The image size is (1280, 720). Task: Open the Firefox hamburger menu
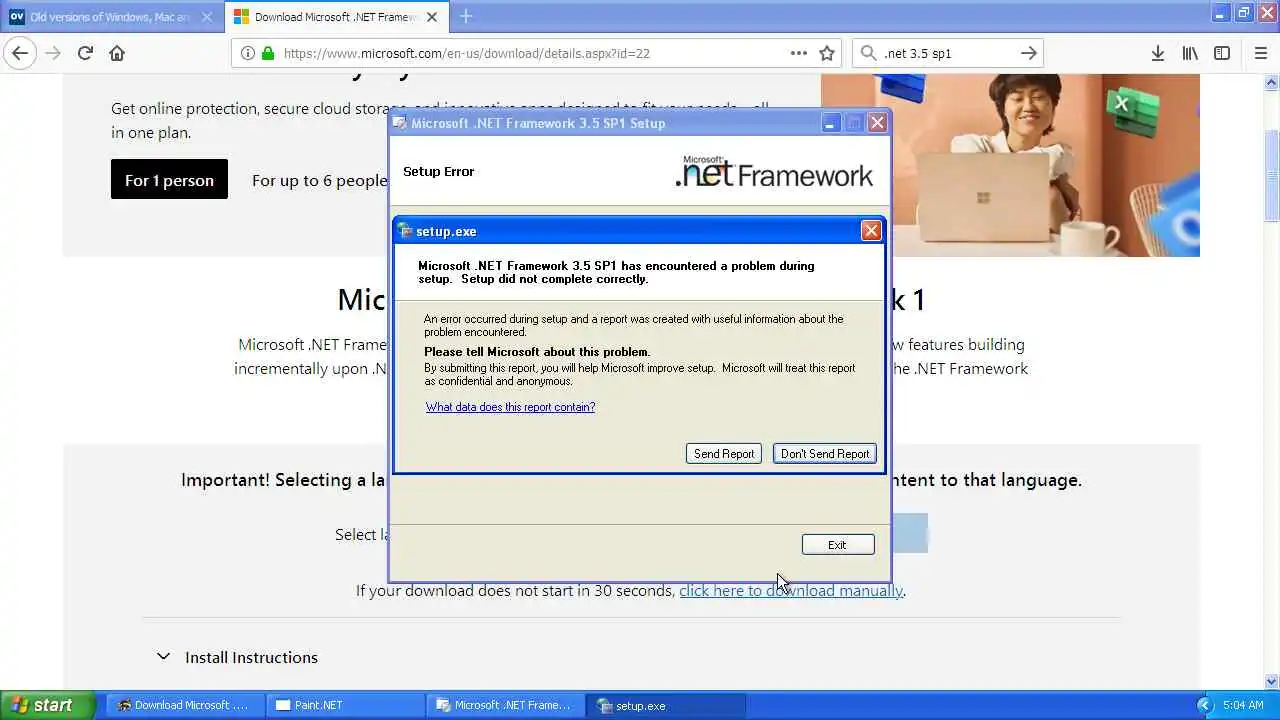(x=1260, y=53)
